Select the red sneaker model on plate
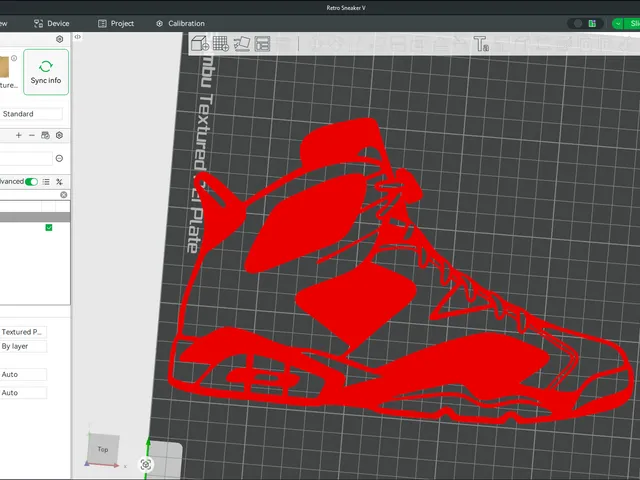640x480 pixels. 359,302
